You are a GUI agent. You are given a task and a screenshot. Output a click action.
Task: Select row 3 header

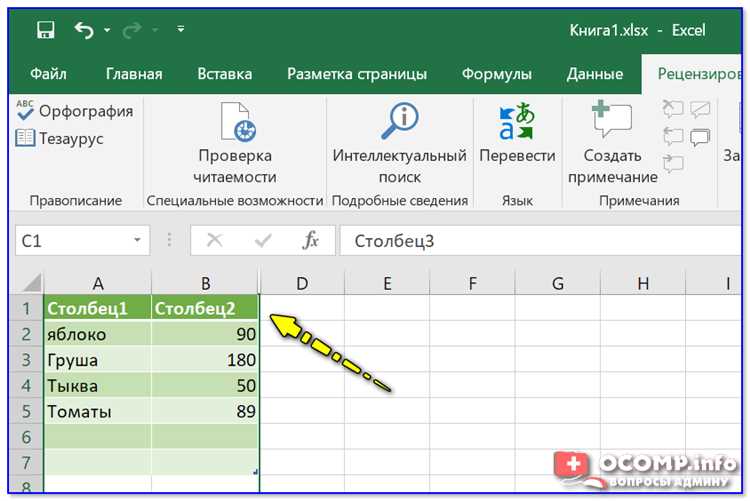[26, 359]
